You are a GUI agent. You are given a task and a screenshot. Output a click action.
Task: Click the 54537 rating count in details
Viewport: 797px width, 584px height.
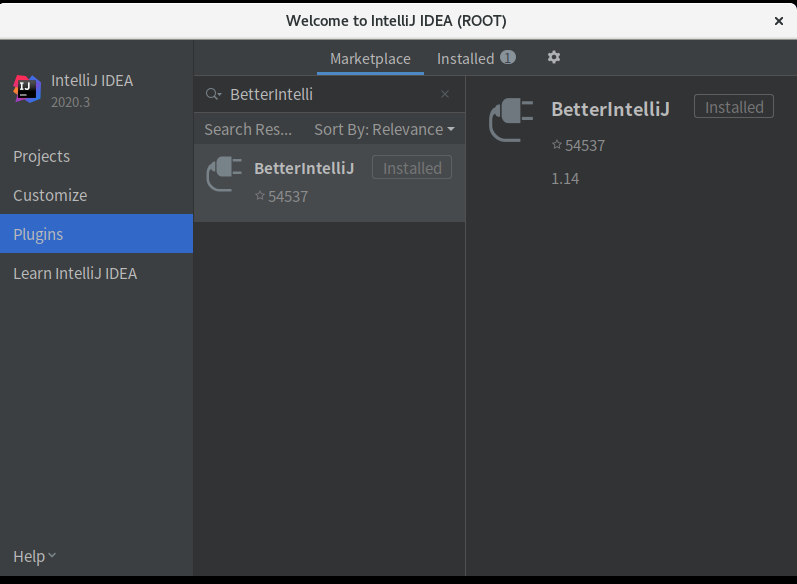[585, 146]
